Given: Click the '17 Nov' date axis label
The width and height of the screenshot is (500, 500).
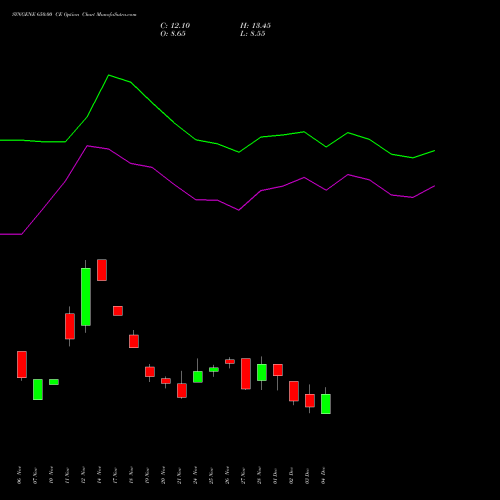Looking at the screenshot, I should tap(115, 475).
